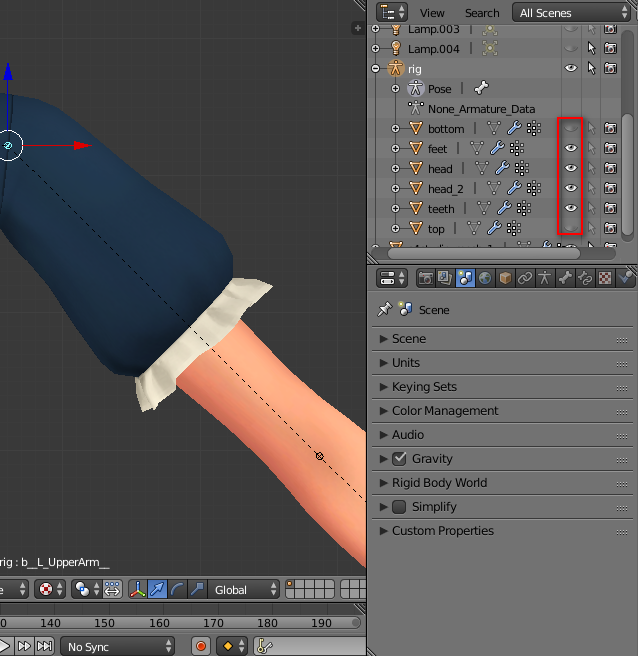Expand the Scene panel
The image size is (638, 656).
click(x=502, y=339)
